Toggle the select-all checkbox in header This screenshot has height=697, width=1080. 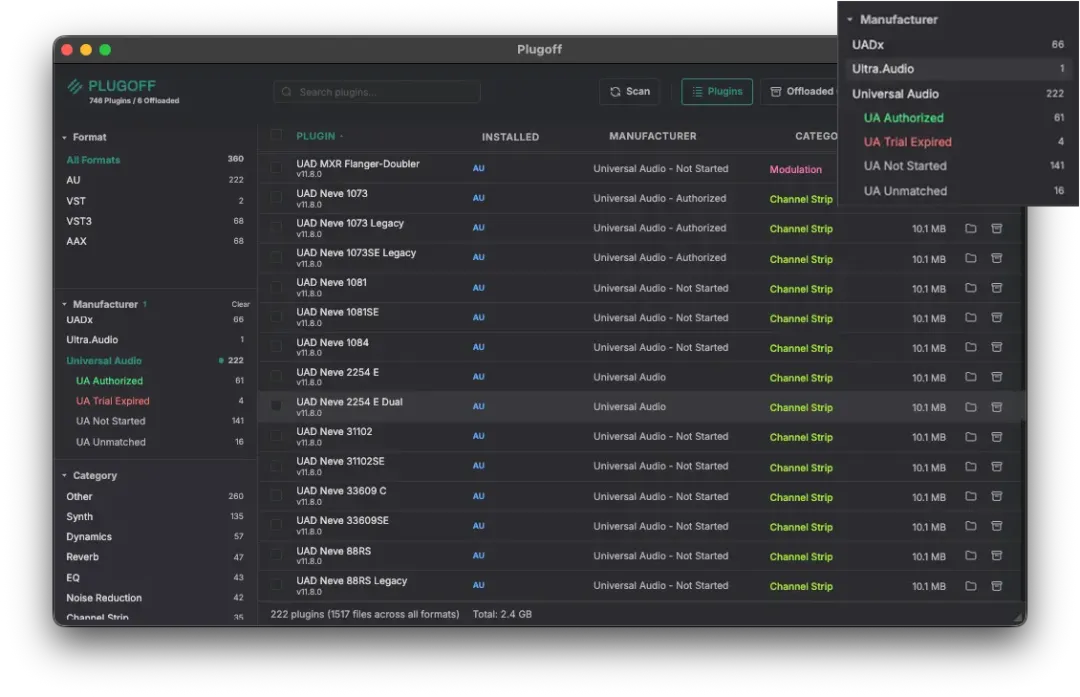point(276,135)
